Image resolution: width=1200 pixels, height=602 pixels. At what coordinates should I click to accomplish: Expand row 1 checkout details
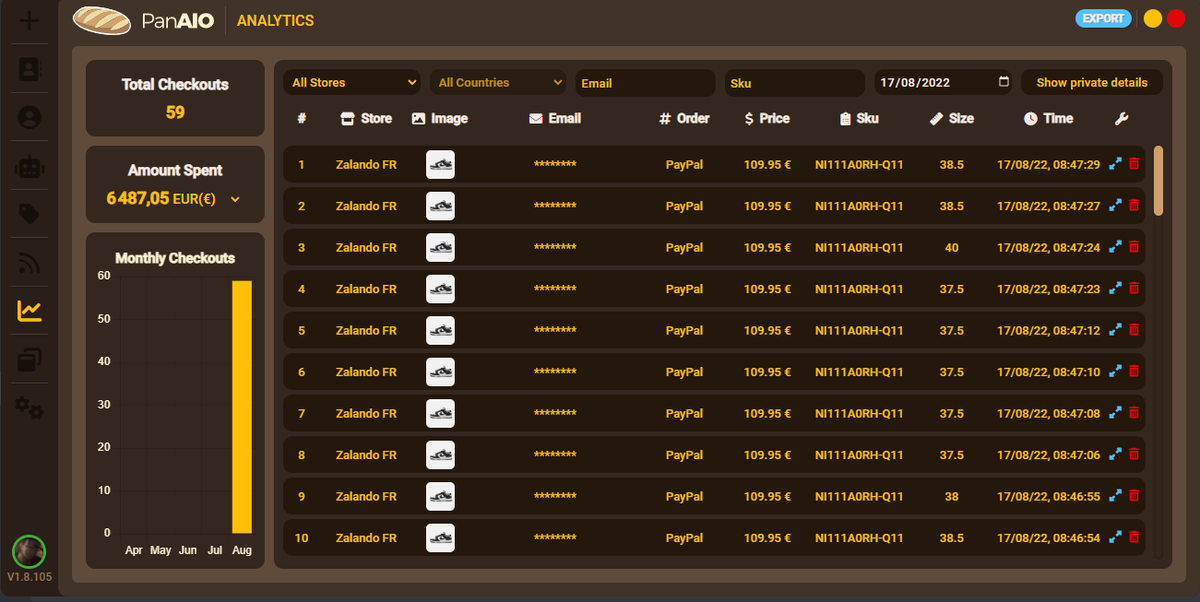pyautogui.click(x=1115, y=164)
